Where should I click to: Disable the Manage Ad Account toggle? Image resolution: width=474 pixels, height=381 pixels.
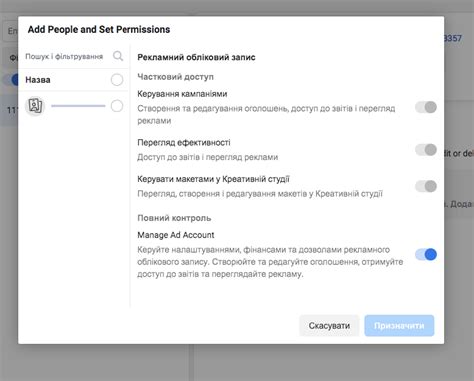[x=426, y=255]
